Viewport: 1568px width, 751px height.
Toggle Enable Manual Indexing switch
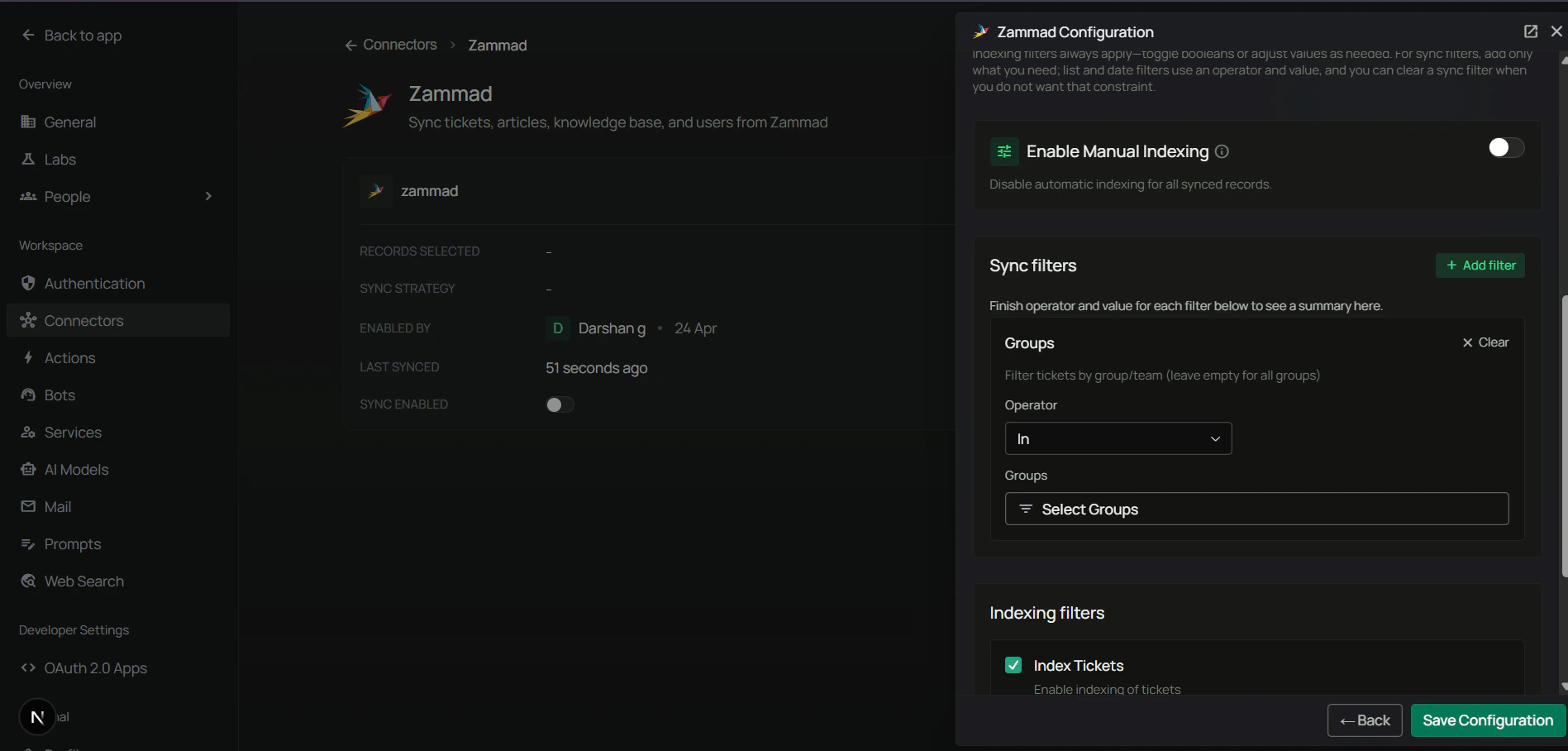pyautogui.click(x=1506, y=147)
